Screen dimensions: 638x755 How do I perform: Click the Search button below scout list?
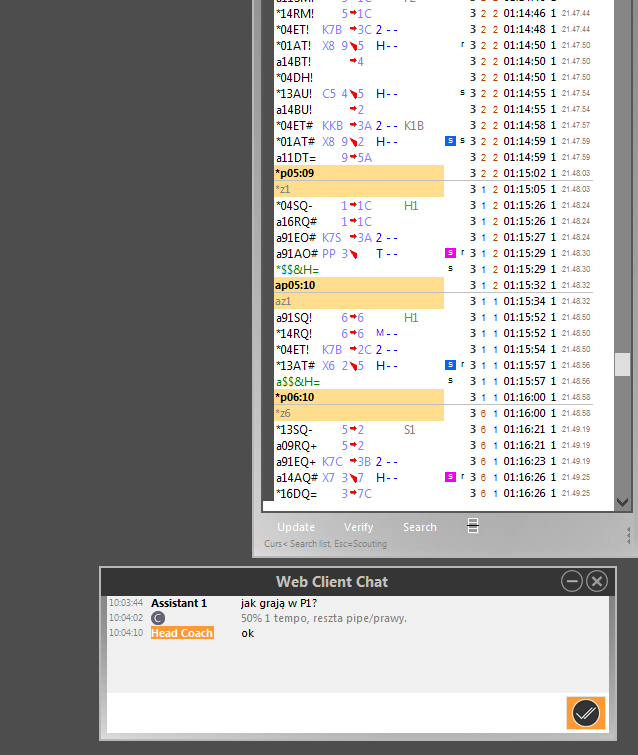[420, 527]
